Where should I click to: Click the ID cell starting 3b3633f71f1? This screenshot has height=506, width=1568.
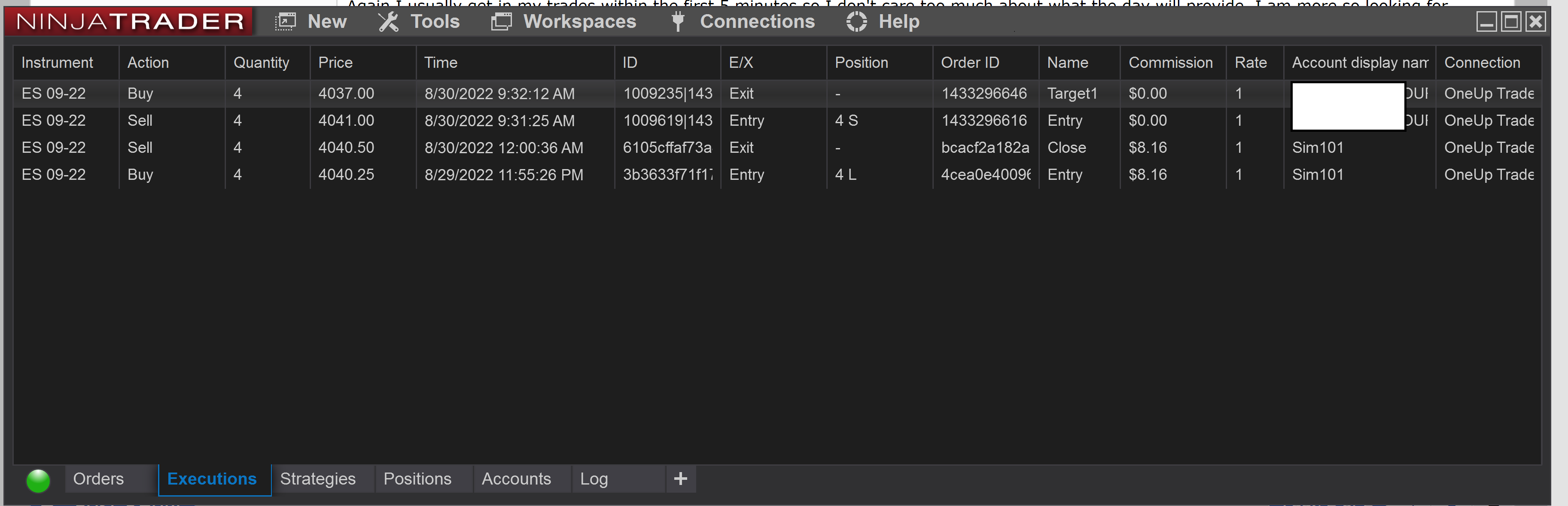point(668,175)
